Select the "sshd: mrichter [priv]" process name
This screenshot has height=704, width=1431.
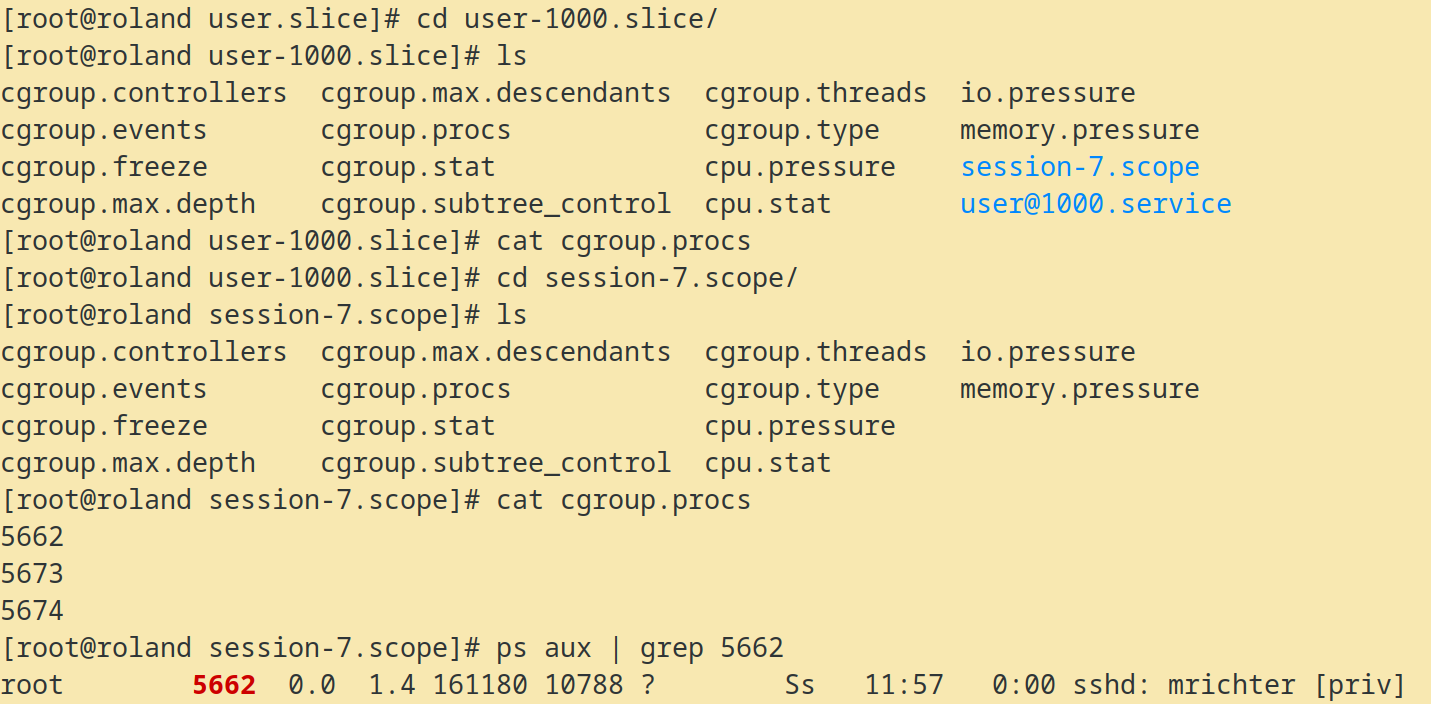click(1239, 685)
